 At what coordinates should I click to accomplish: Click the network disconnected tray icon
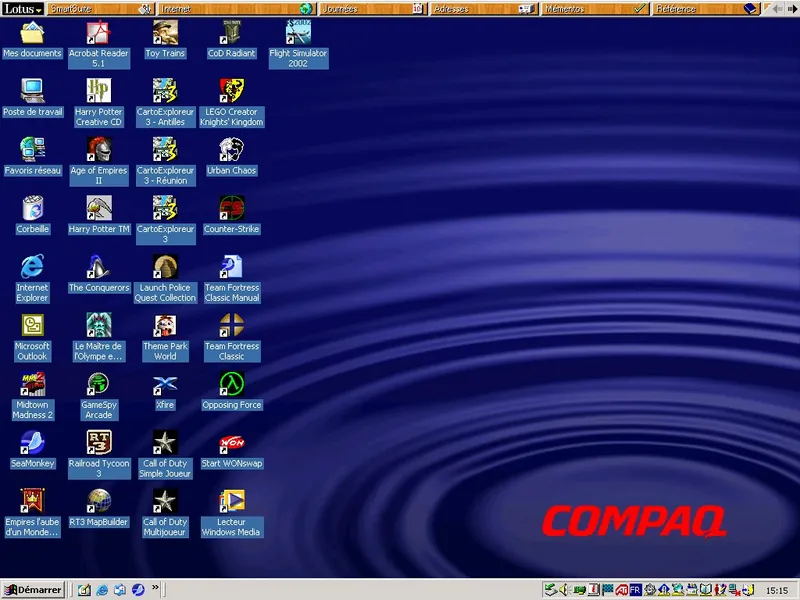pyautogui.click(x=735, y=590)
